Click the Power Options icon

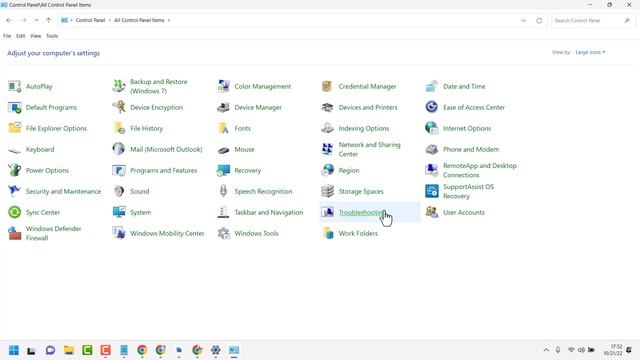click(x=15, y=170)
